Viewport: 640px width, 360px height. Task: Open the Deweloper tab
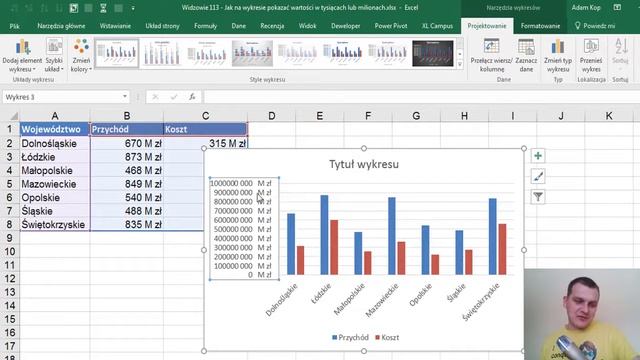[x=345, y=26]
